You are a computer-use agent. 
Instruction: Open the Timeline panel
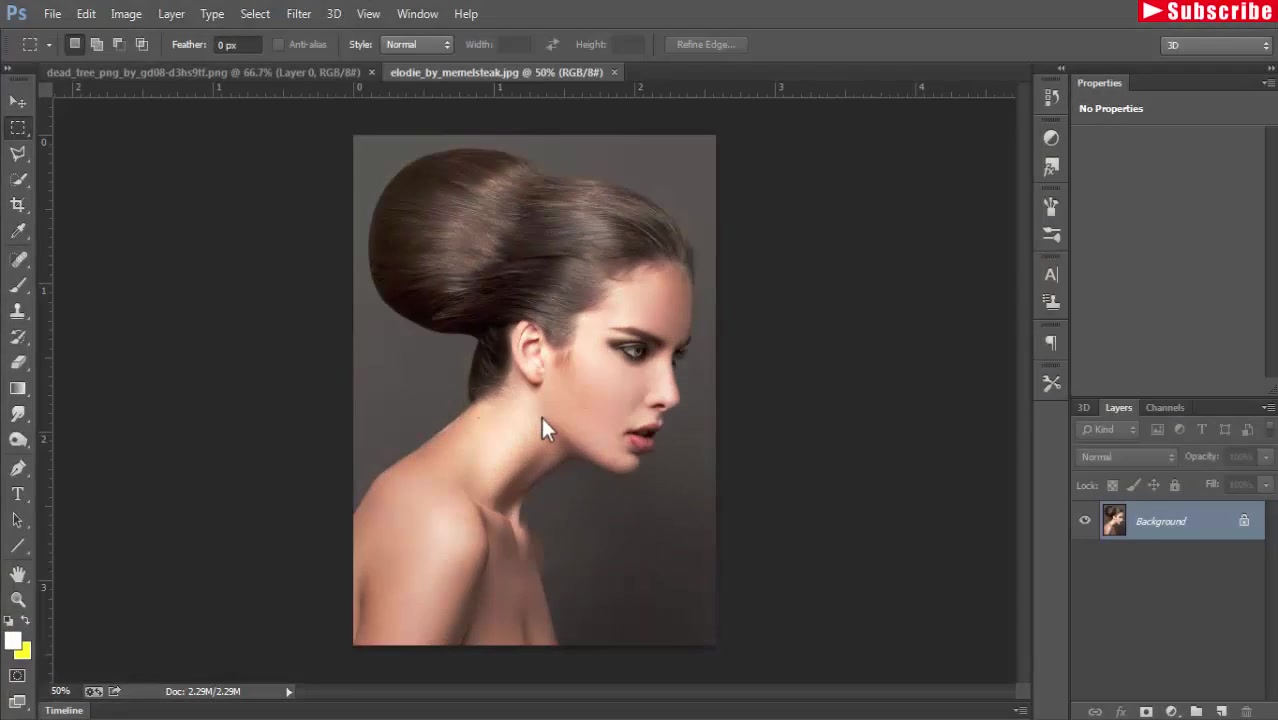tap(64, 710)
